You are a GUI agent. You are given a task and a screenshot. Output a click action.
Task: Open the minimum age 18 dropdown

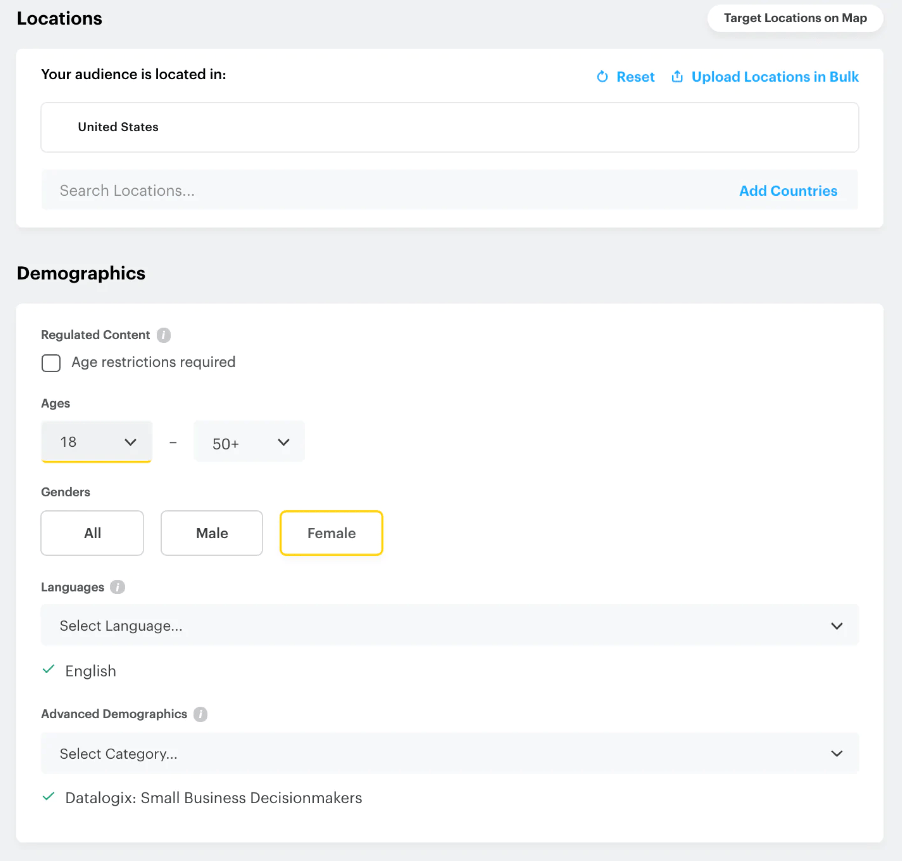point(96,442)
